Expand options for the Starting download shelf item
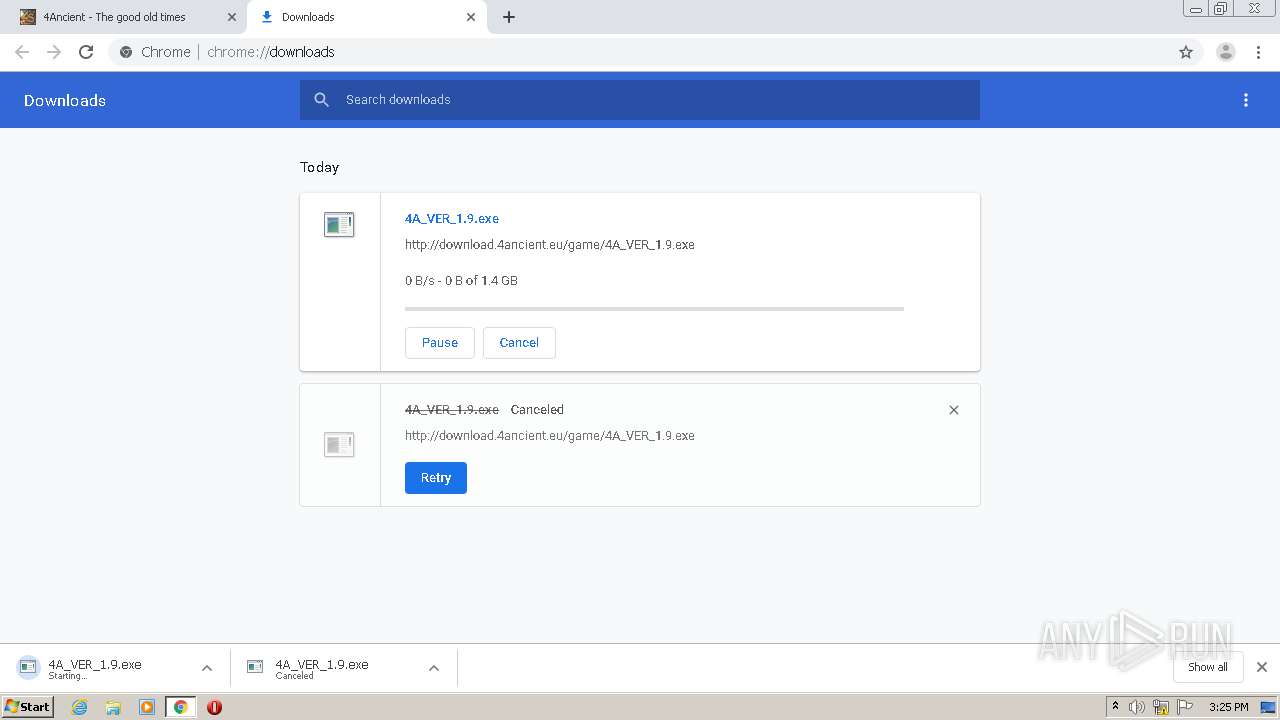This screenshot has height=720, width=1280. tap(207, 668)
